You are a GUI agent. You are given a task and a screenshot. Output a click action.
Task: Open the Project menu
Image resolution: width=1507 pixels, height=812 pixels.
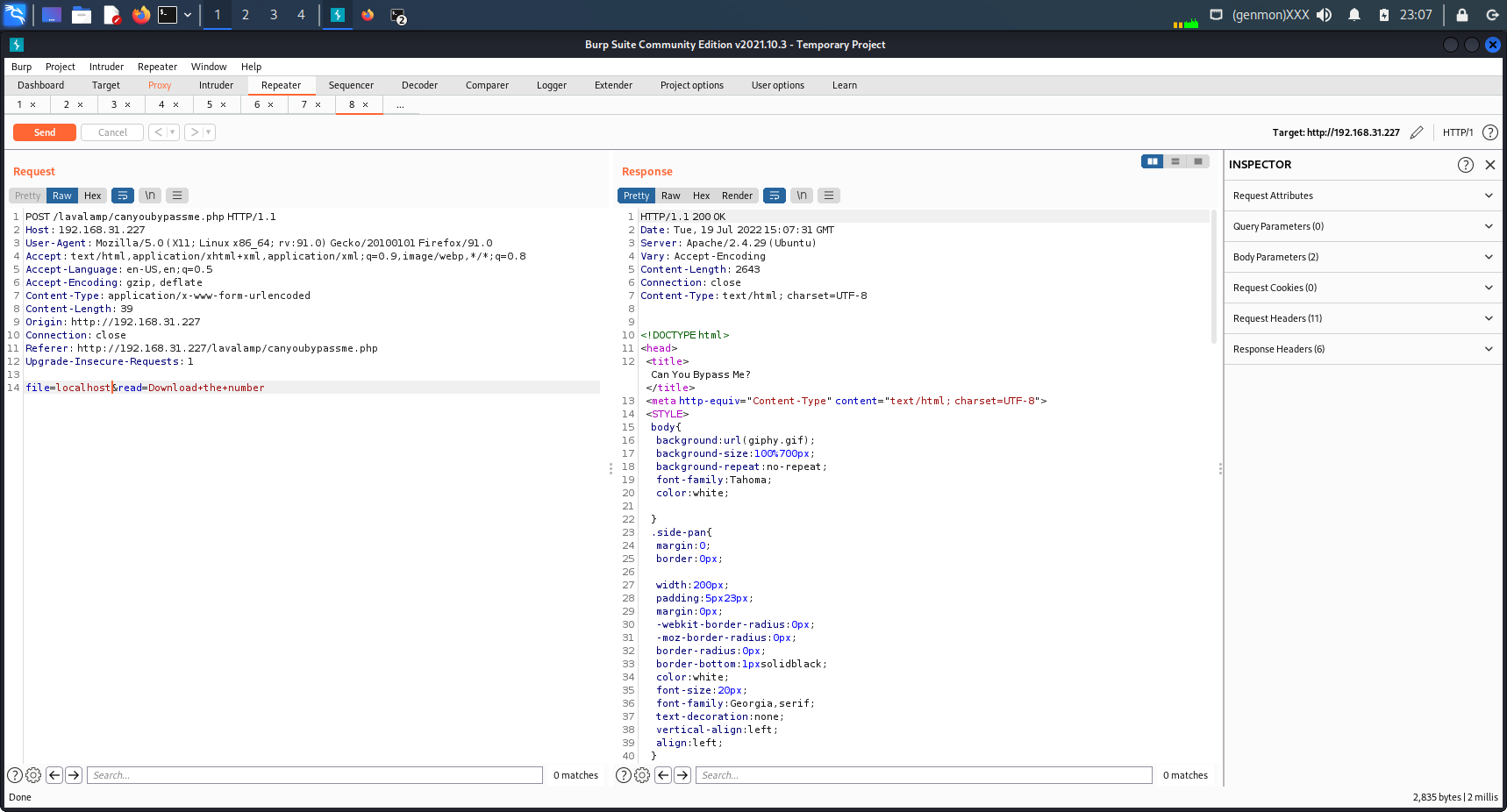61,67
